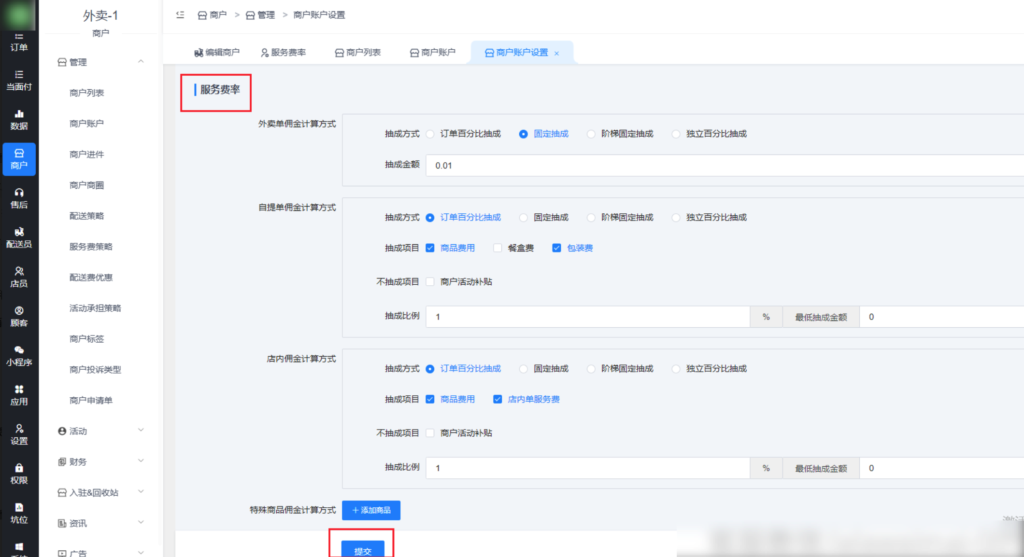This screenshot has height=557, width=1024.
Task: Check the 餐盒费 checkbox
Action: (x=497, y=248)
